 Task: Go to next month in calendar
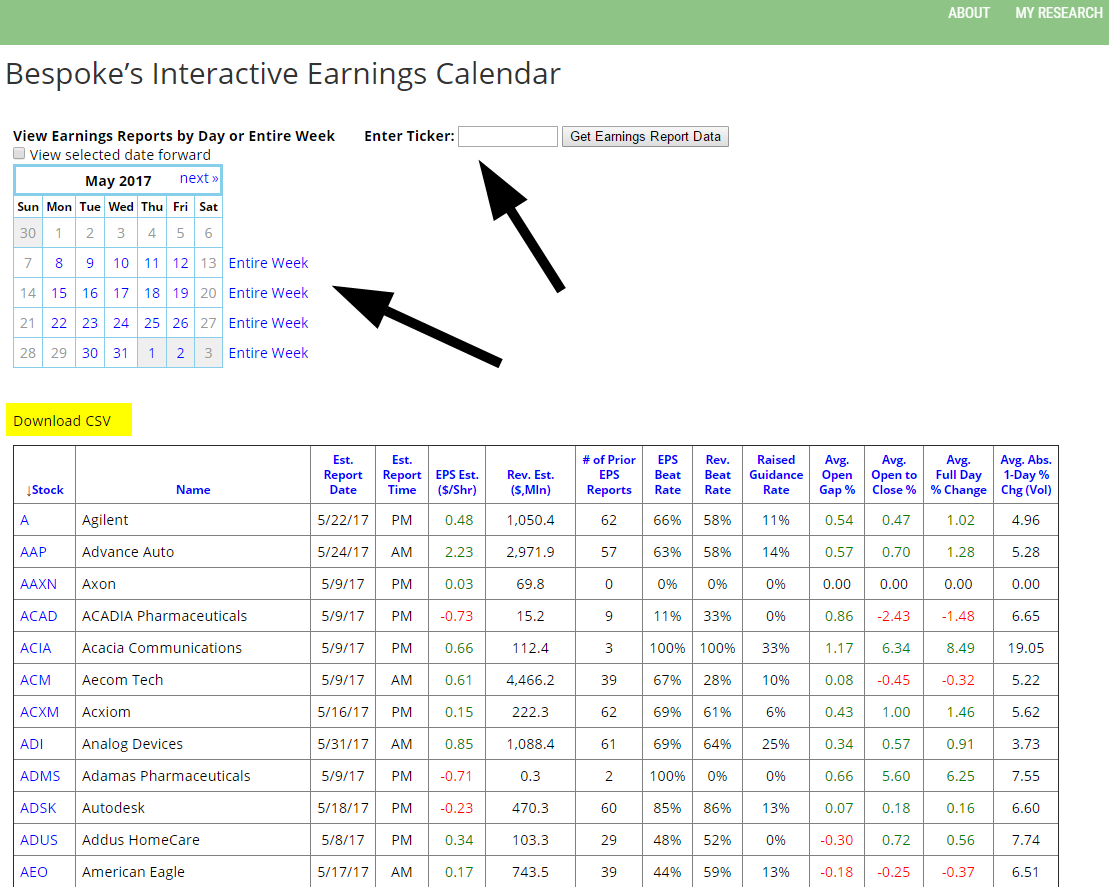click(199, 179)
